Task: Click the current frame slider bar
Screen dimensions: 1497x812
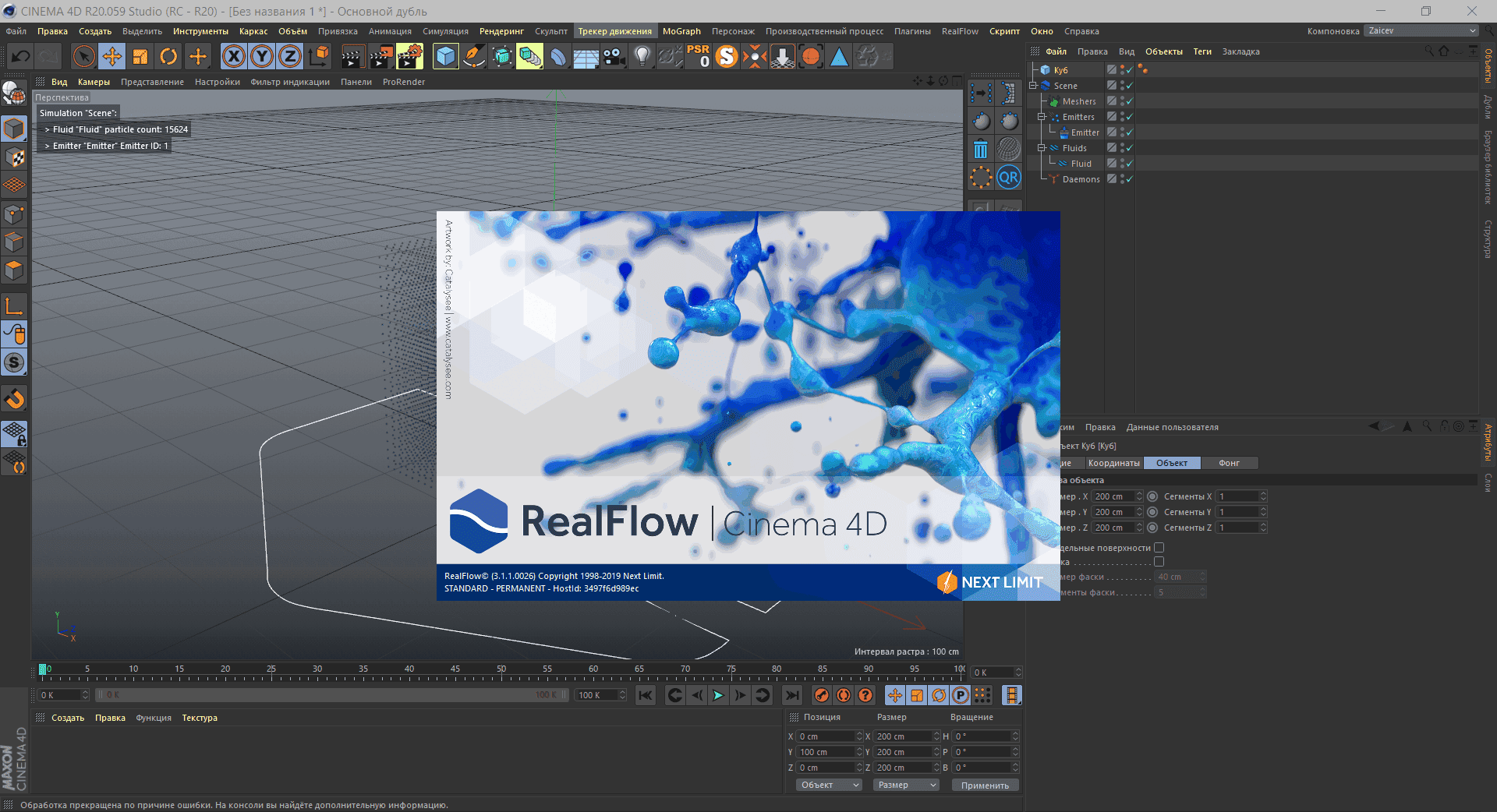Action: (332, 695)
